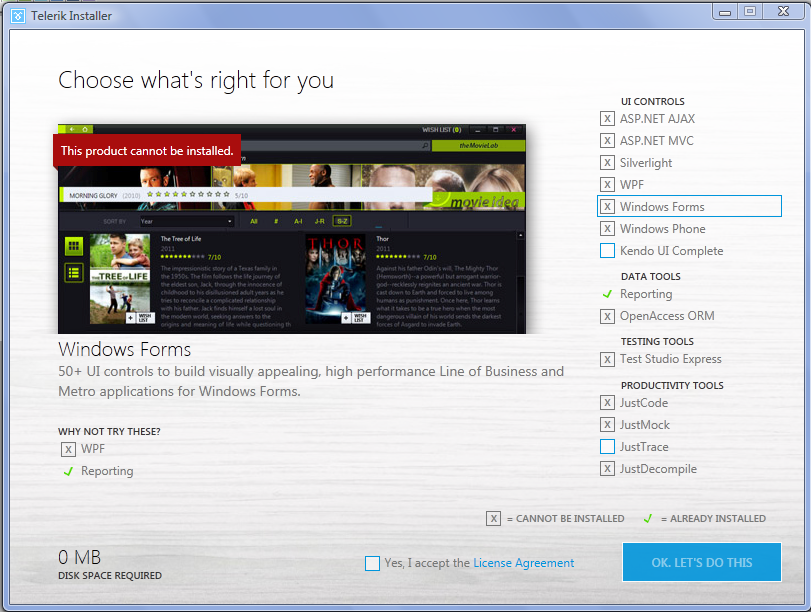Click the WPF checkbox under Why Not Try These
This screenshot has height=612, width=811.
pos(68,449)
